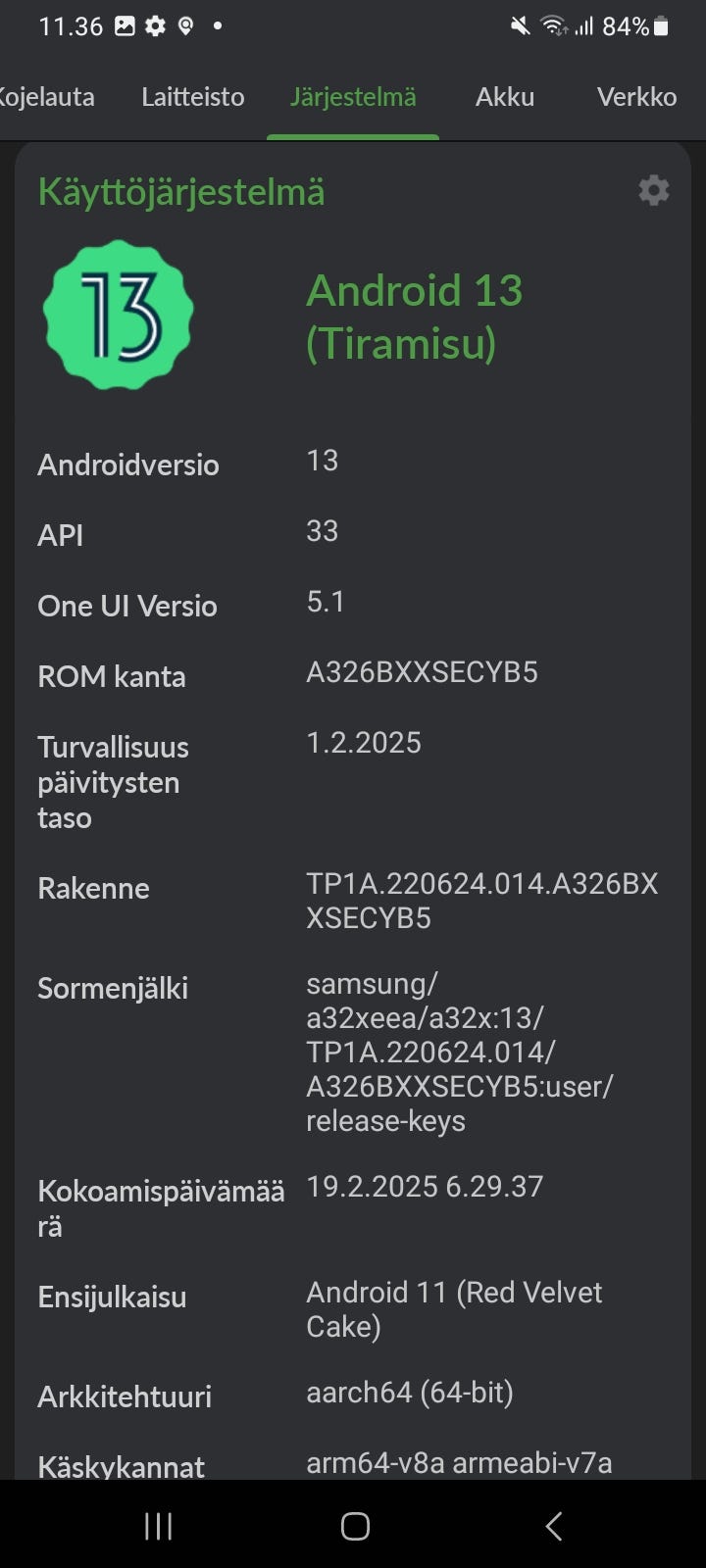Tap the ROM kanta value A326BXXSECYB5
The width and height of the screenshot is (706, 1568).
(x=422, y=672)
